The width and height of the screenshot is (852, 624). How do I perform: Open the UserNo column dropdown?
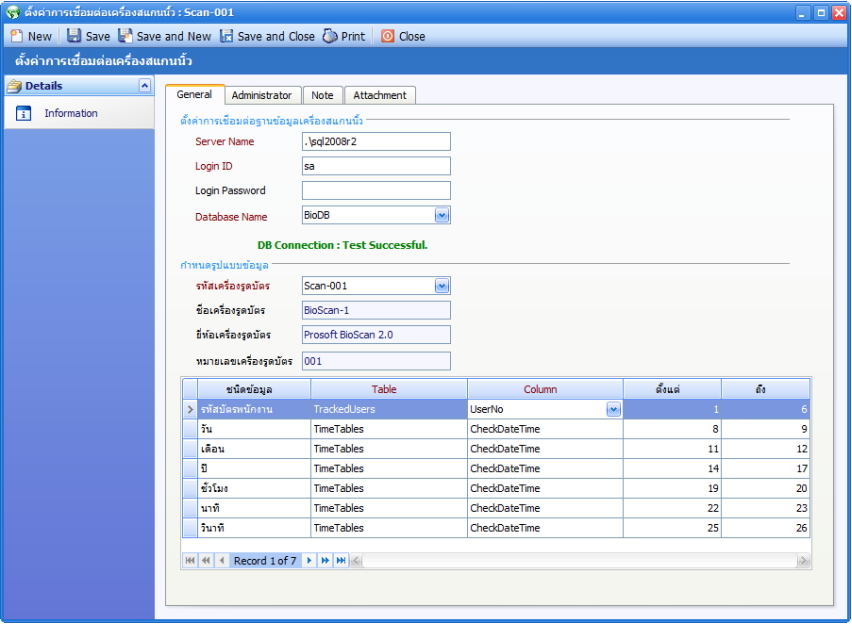pos(613,409)
